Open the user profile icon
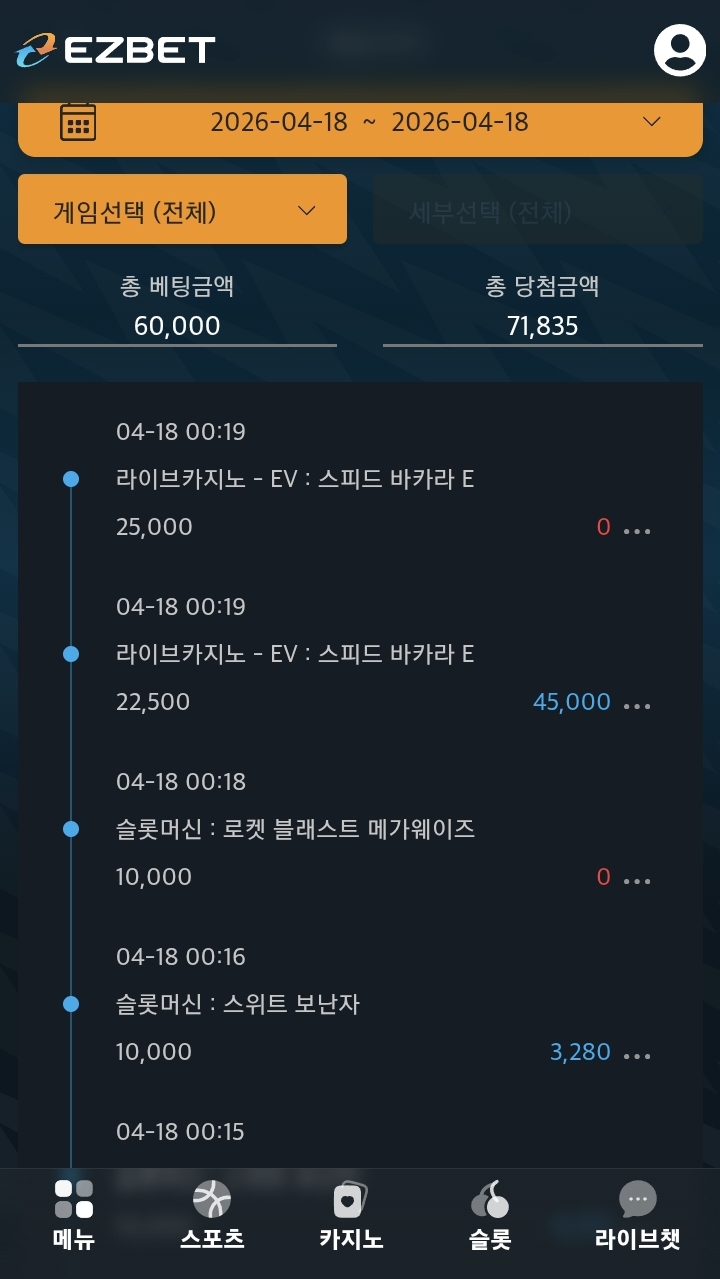This screenshot has height=1279, width=720. coord(680,49)
